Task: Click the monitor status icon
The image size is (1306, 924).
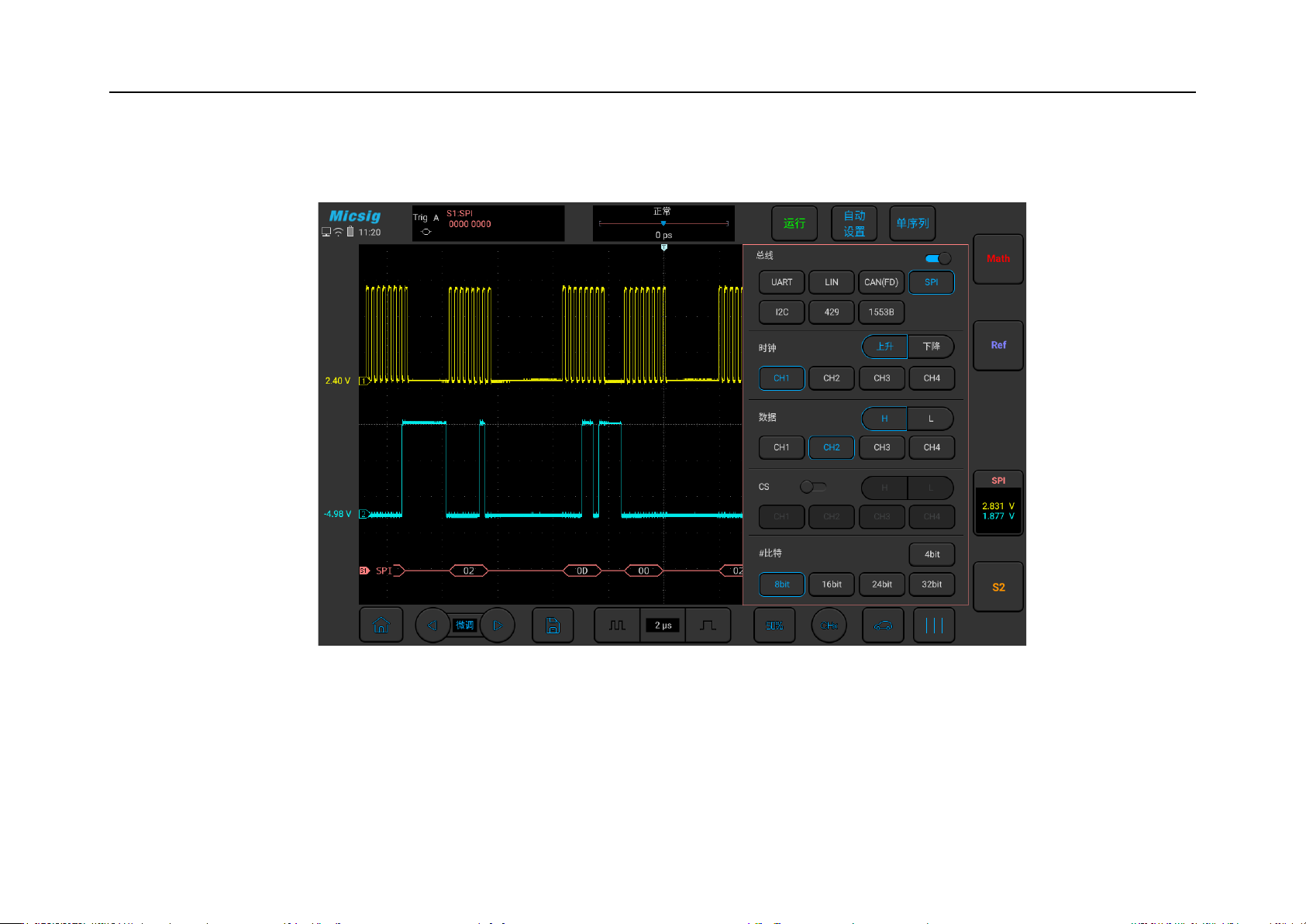Action: coord(326,232)
